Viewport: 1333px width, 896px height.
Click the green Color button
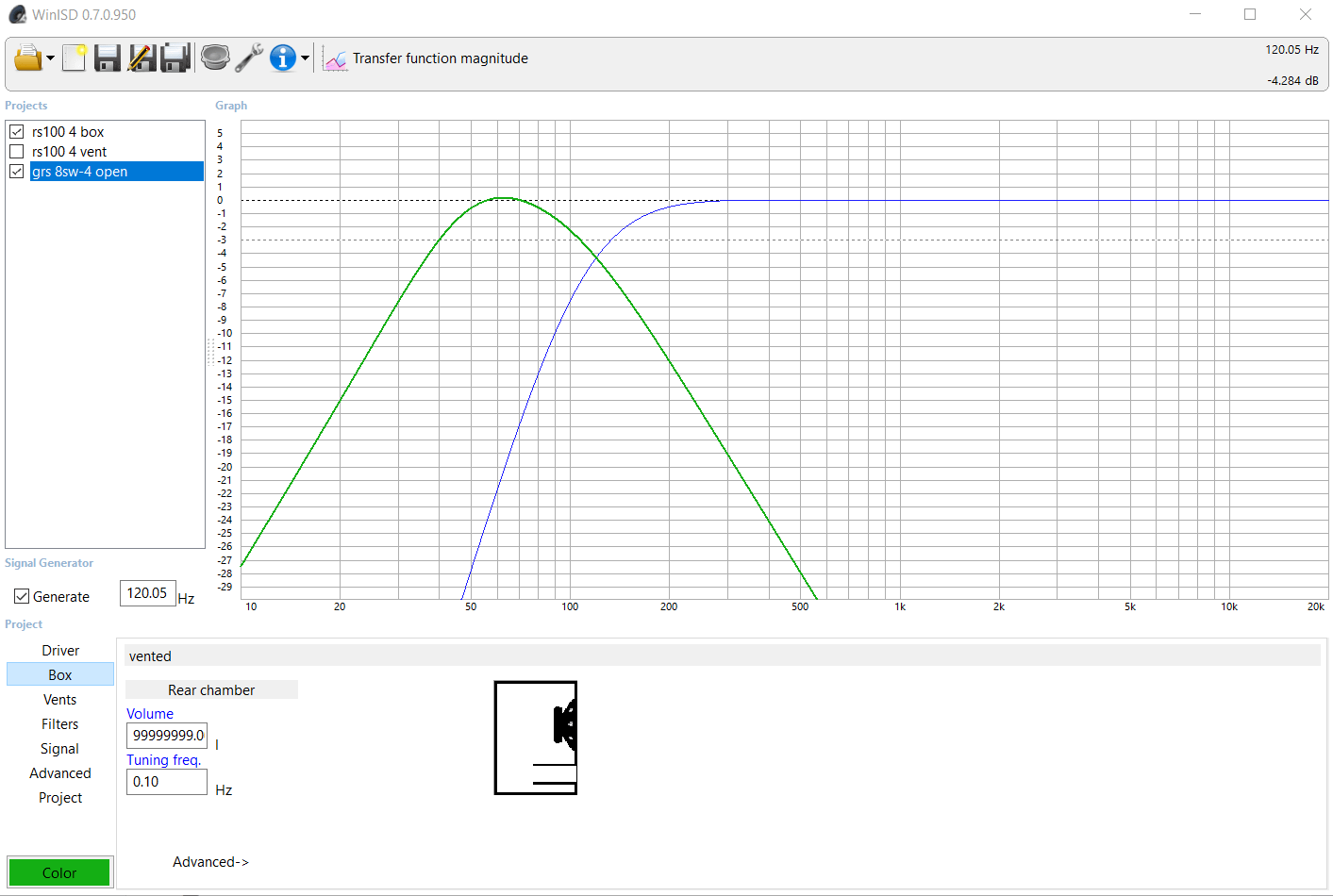(59, 872)
